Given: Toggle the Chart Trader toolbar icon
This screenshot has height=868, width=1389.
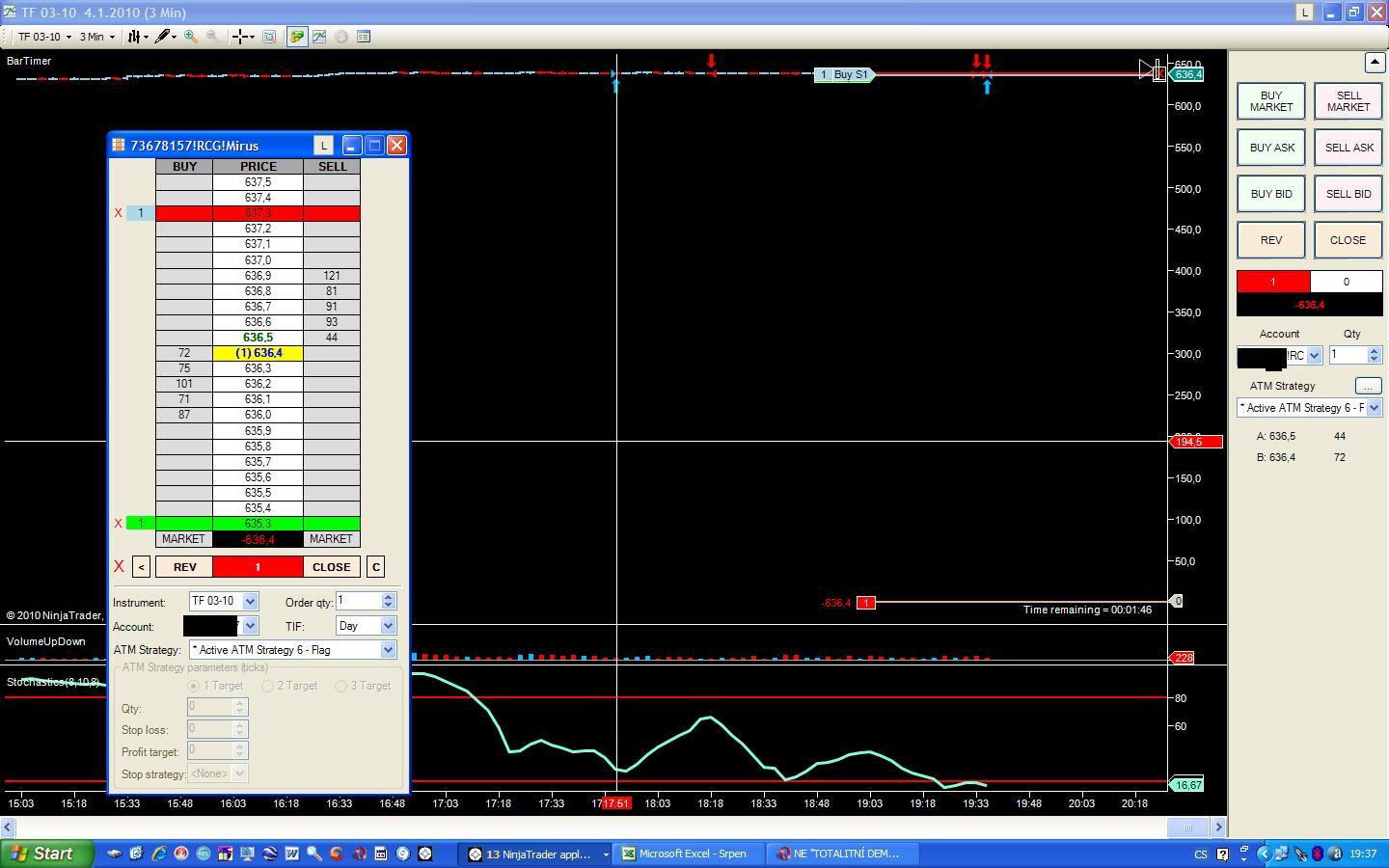Looking at the screenshot, I should coord(296,37).
